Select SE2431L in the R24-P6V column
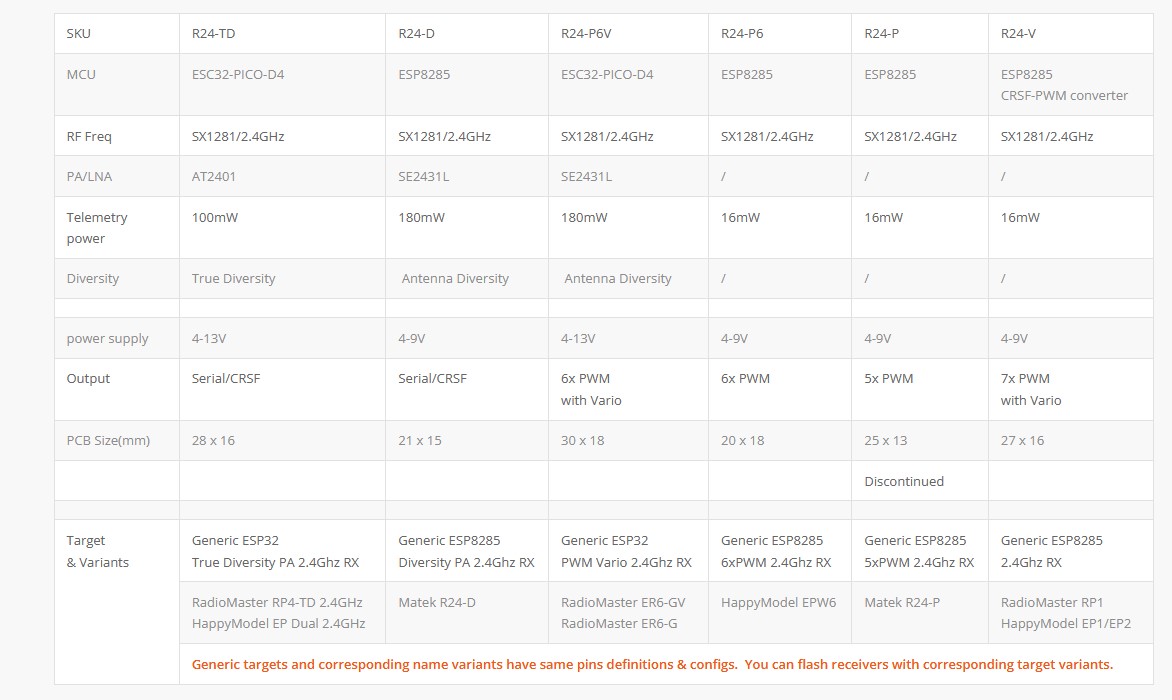Image resolution: width=1172 pixels, height=700 pixels. [x=586, y=177]
